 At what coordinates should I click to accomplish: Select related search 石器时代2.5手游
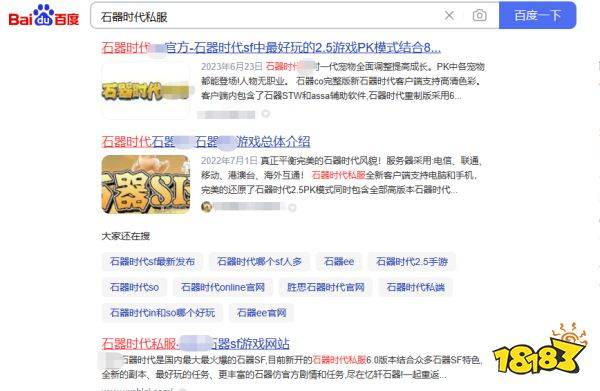412,262
